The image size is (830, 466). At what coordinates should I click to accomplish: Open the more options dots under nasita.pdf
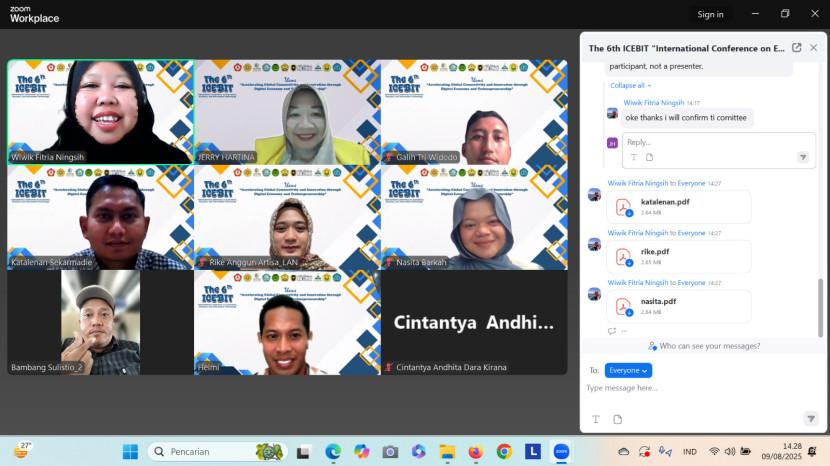tap(624, 331)
